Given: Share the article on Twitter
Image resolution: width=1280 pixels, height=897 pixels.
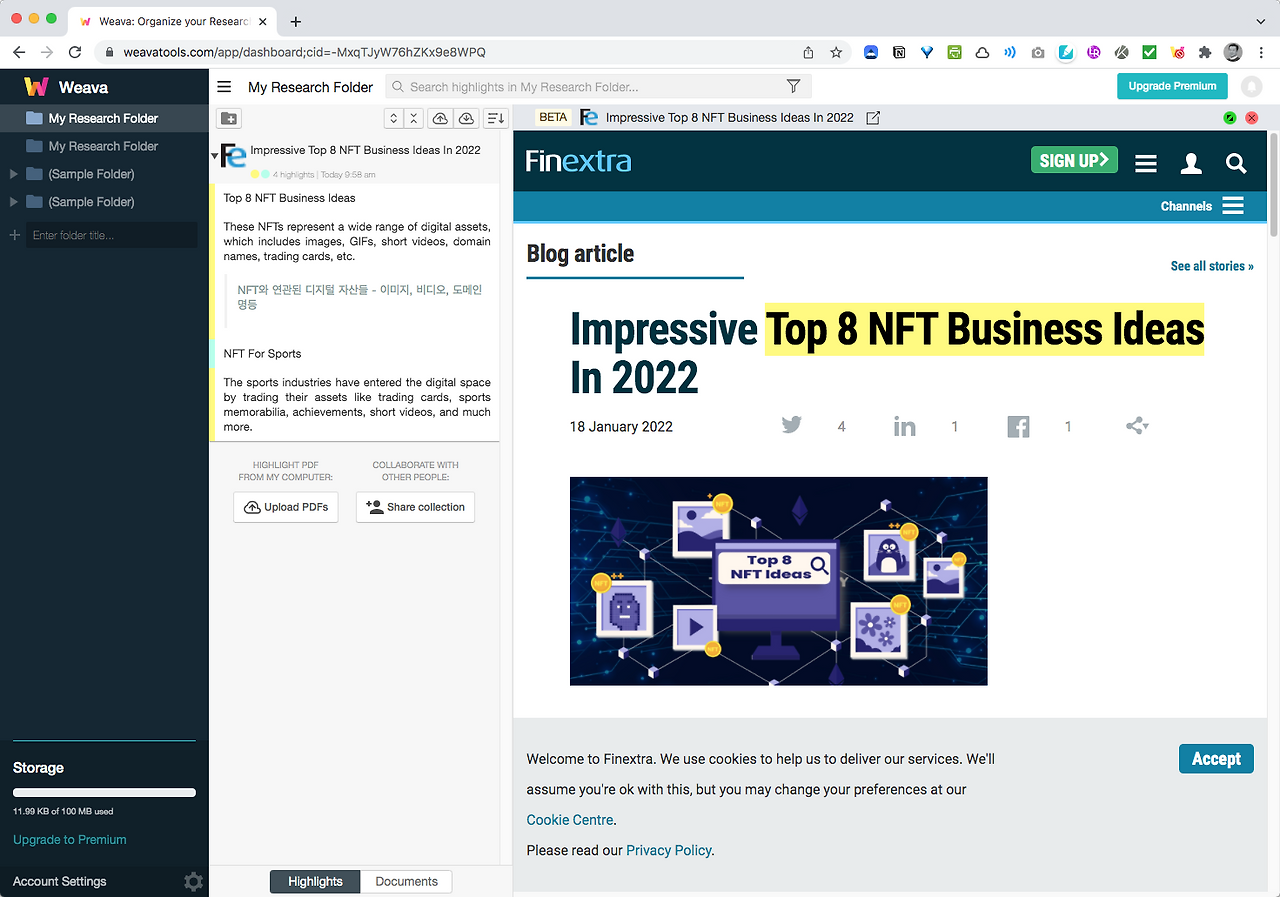Looking at the screenshot, I should (x=792, y=425).
